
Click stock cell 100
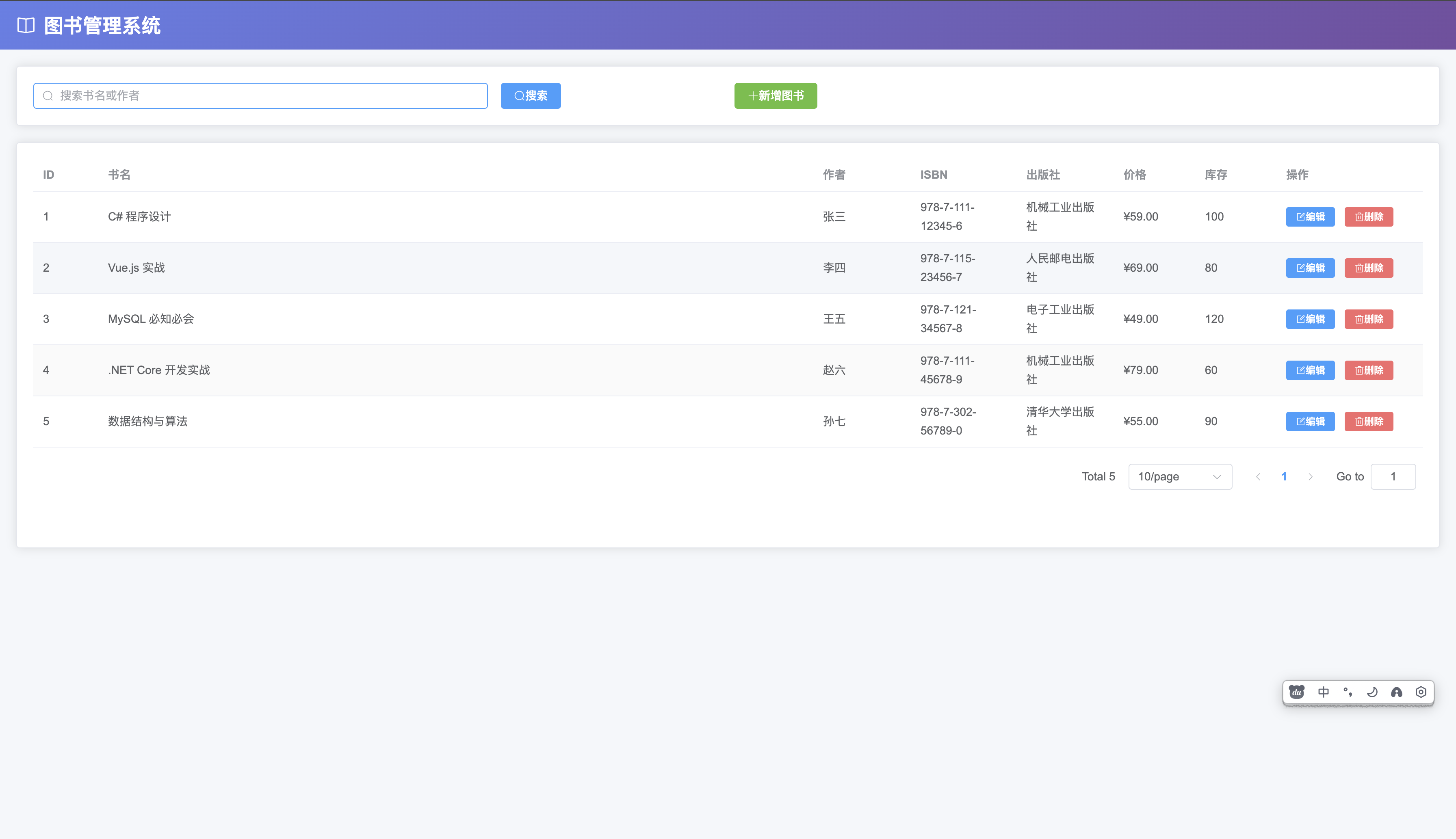(x=1214, y=217)
